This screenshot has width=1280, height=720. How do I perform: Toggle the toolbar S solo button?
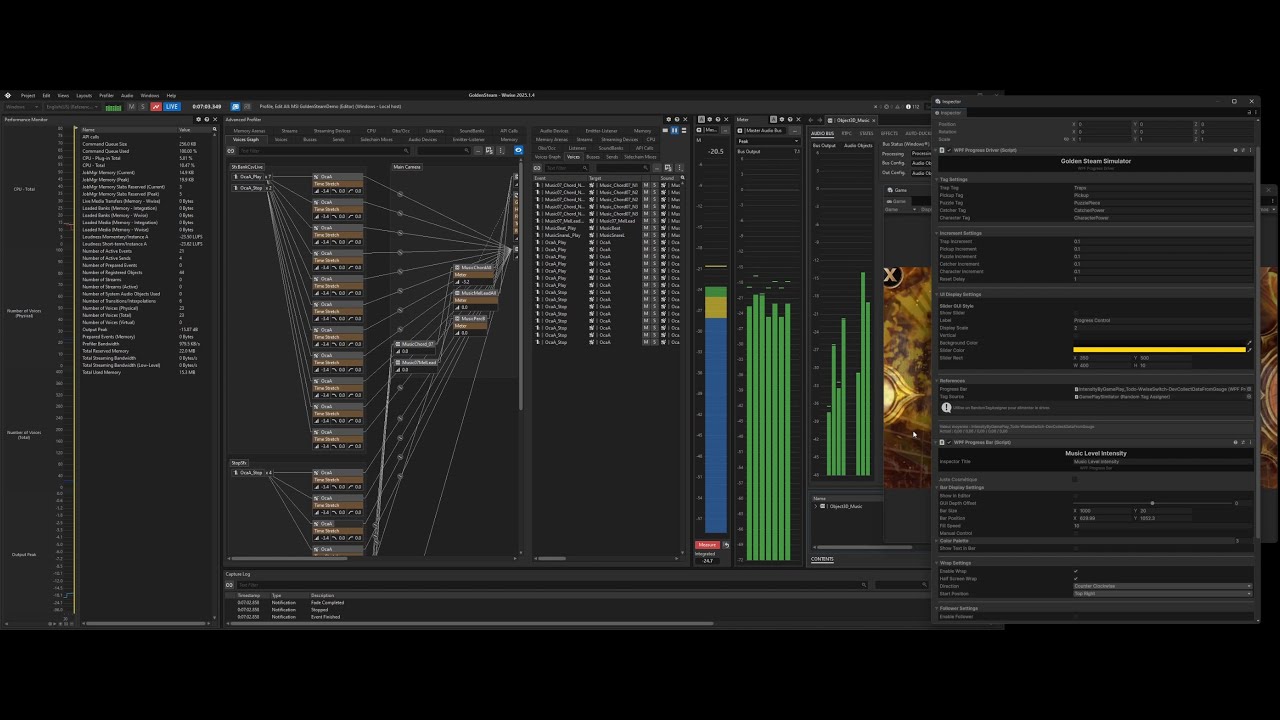point(143,107)
